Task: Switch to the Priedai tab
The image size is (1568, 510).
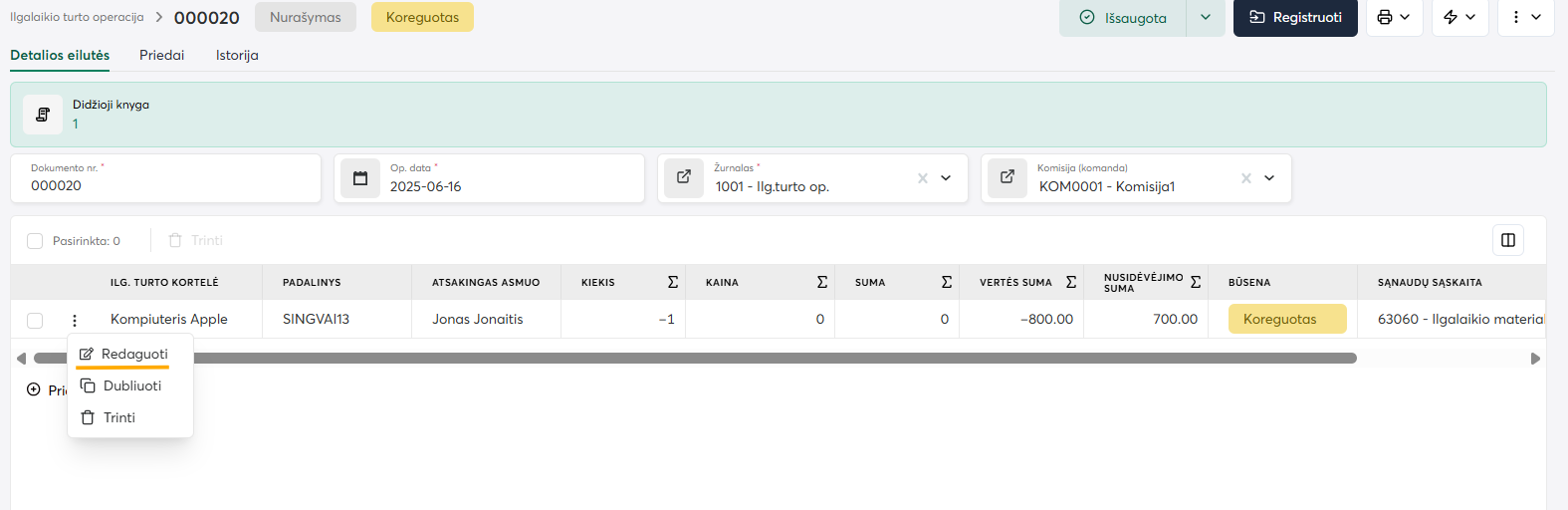Action: pos(161,55)
